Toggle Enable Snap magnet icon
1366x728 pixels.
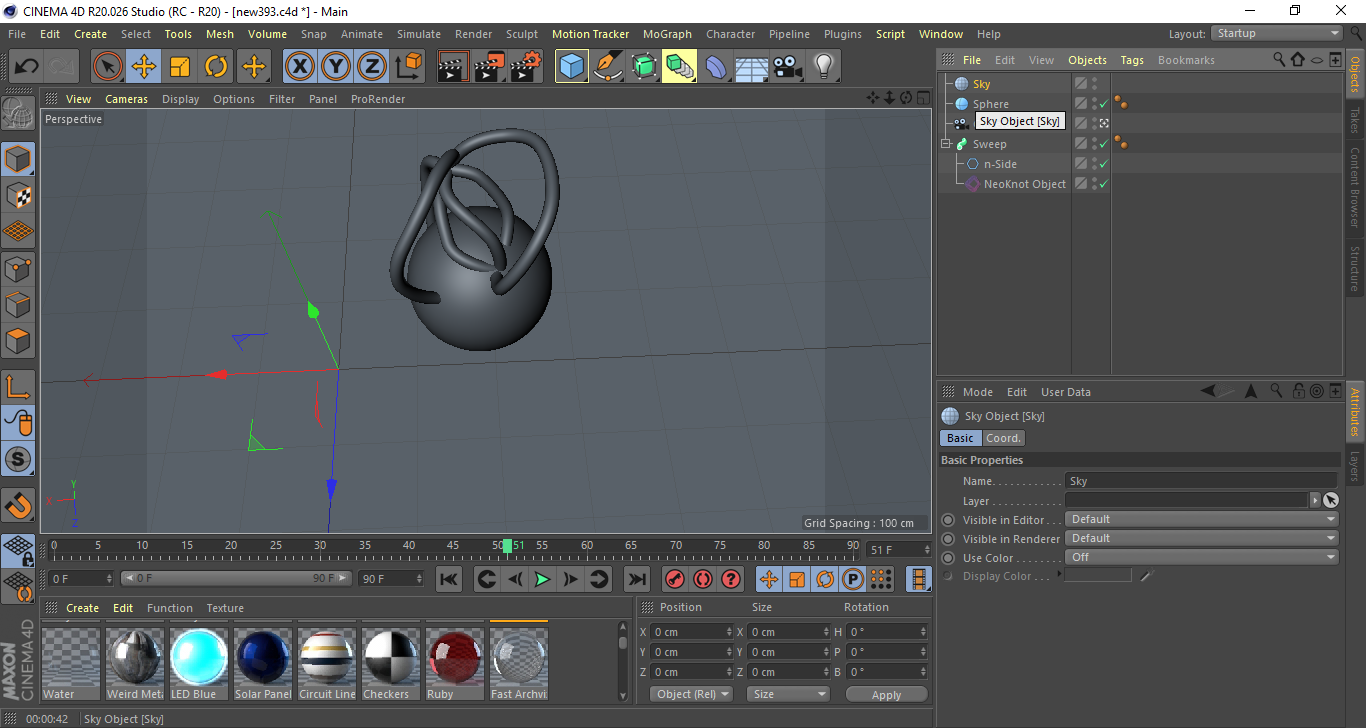[x=18, y=504]
